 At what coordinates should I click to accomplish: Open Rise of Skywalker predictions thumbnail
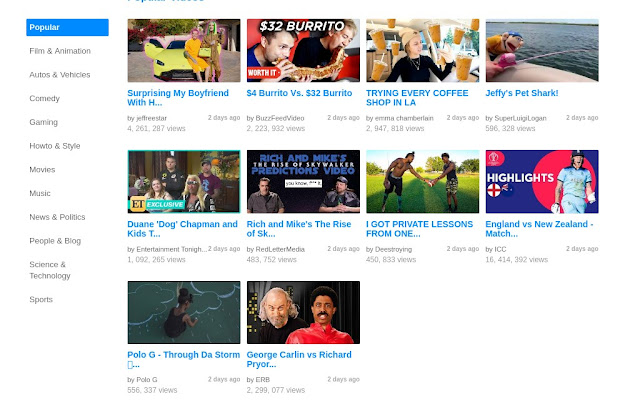(x=303, y=182)
